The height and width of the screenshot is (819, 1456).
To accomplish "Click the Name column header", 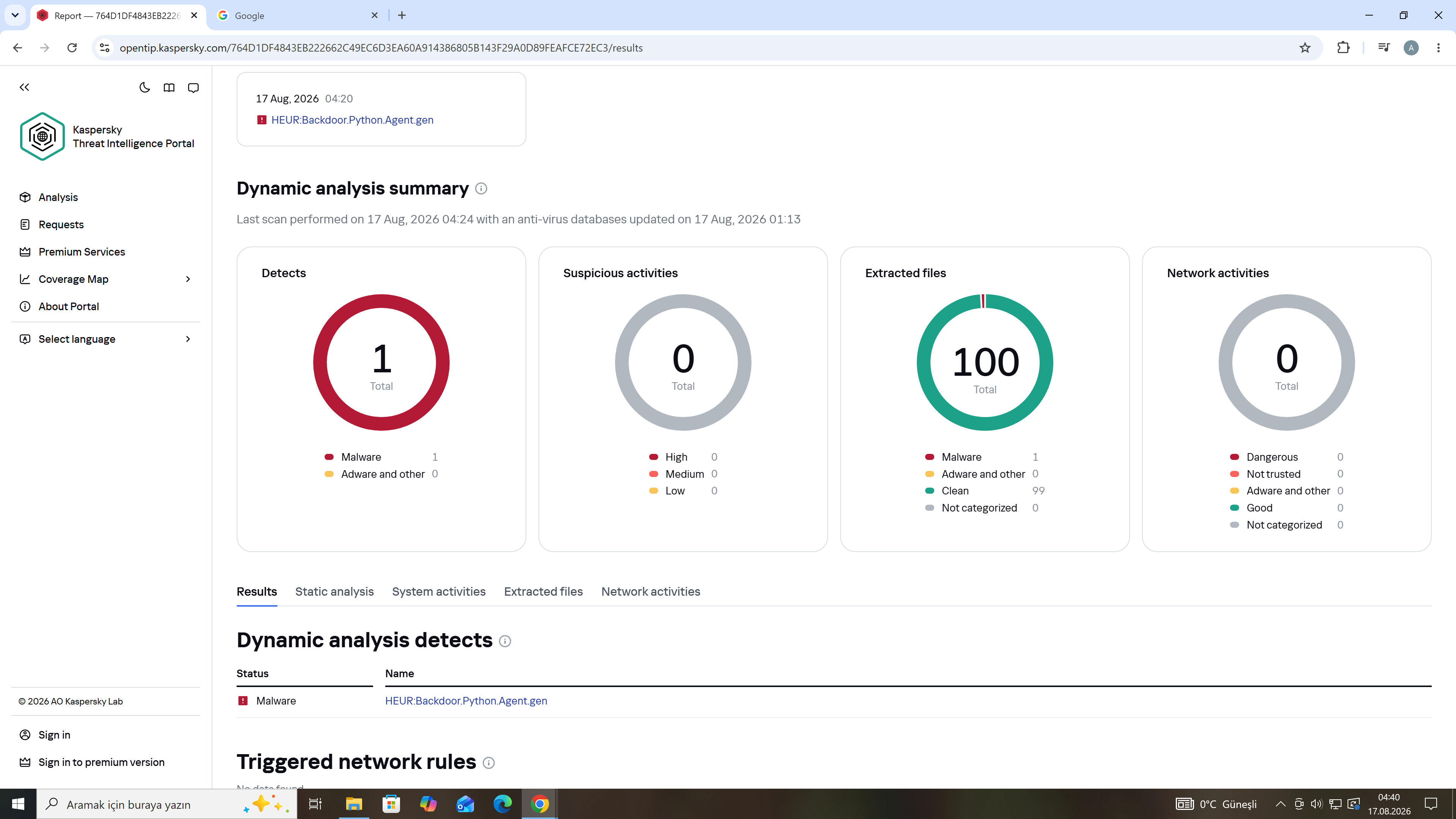I will pos(400,673).
